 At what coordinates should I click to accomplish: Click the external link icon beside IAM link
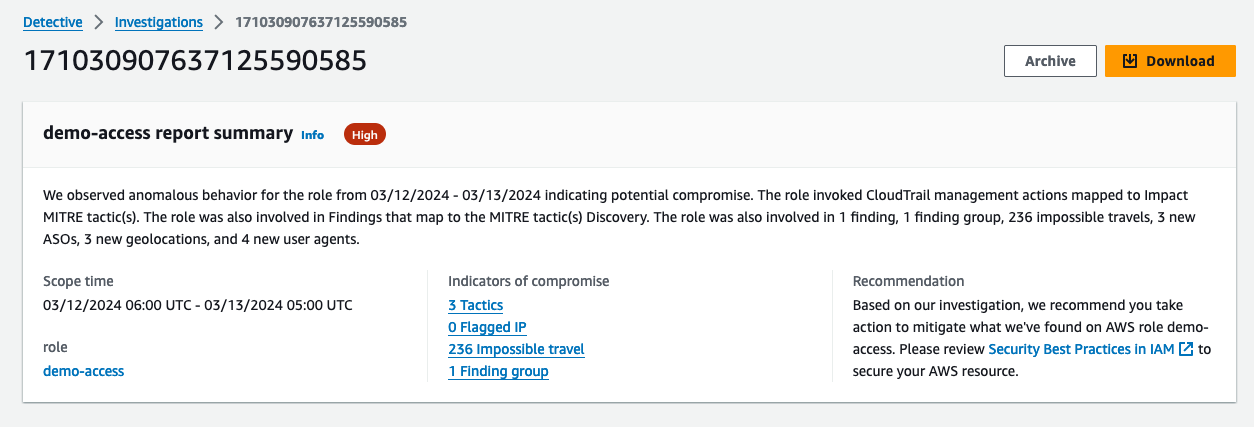pyautogui.click(x=1186, y=350)
